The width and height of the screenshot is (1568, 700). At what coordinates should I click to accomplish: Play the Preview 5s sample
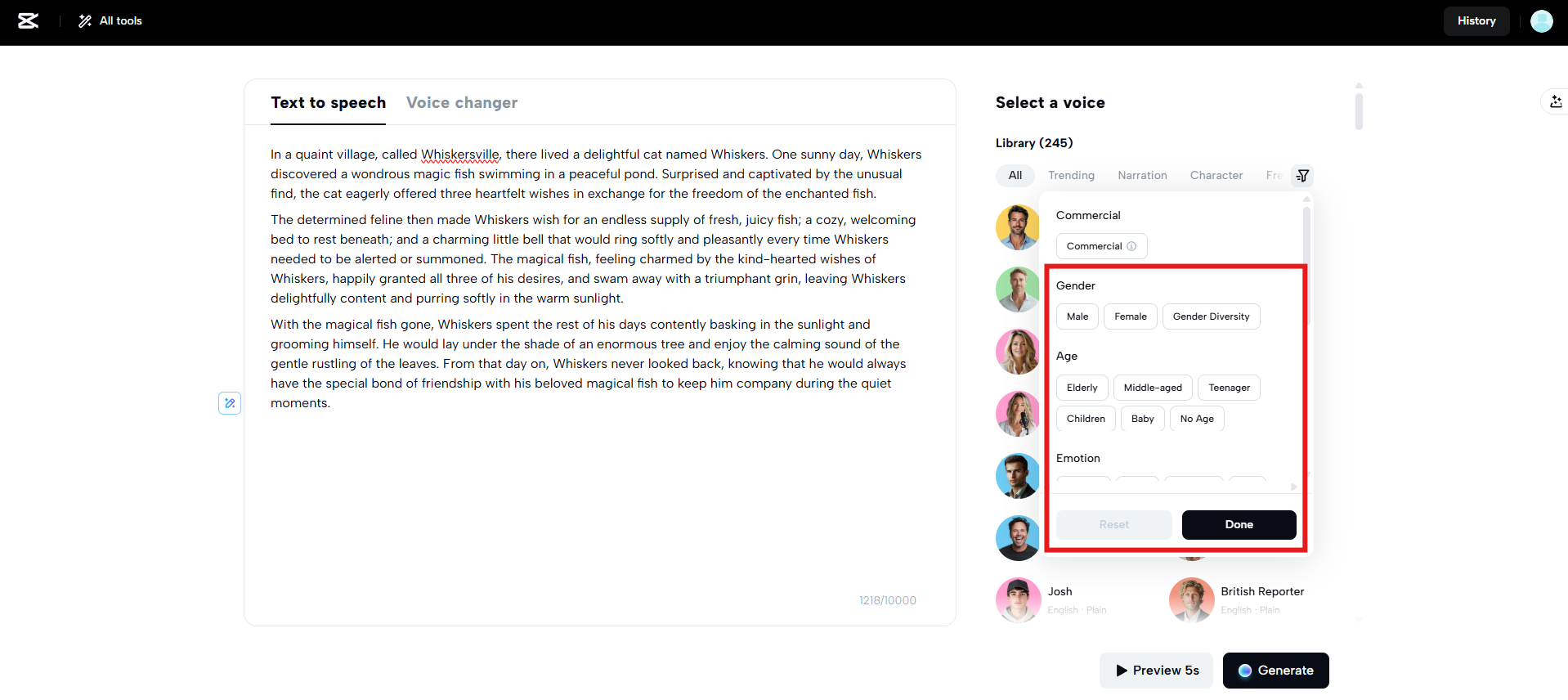[x=1156, y=671]
